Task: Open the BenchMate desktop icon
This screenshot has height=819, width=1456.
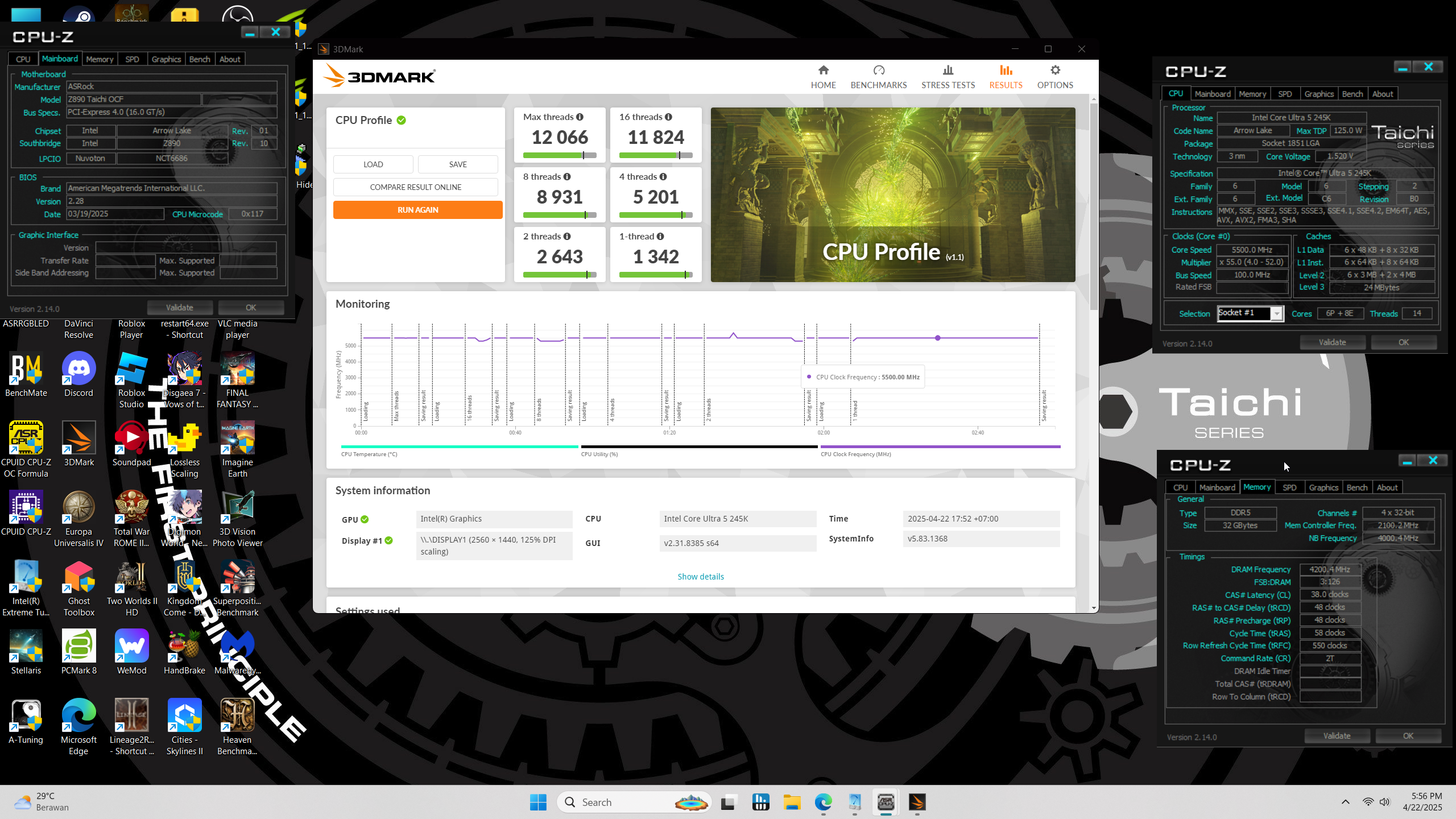Action: tap(26, 374)
